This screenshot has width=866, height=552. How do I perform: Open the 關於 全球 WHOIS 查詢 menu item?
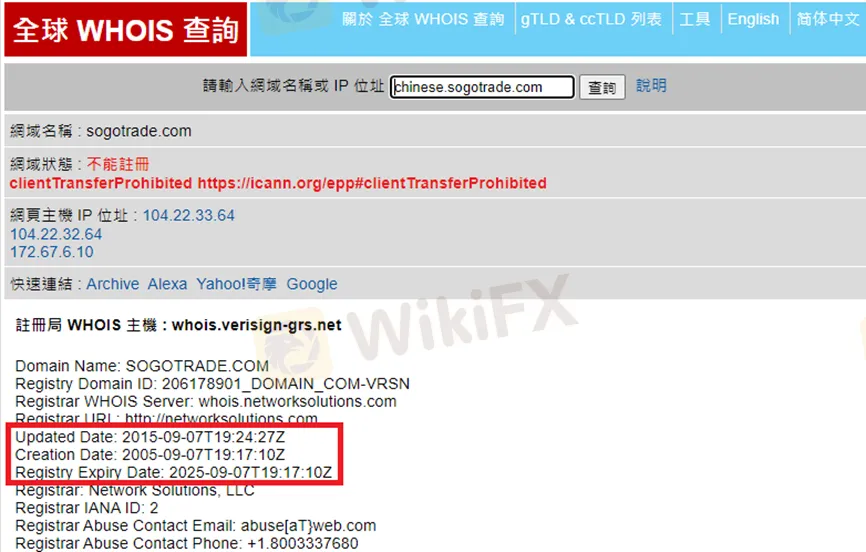coord(423,19)
